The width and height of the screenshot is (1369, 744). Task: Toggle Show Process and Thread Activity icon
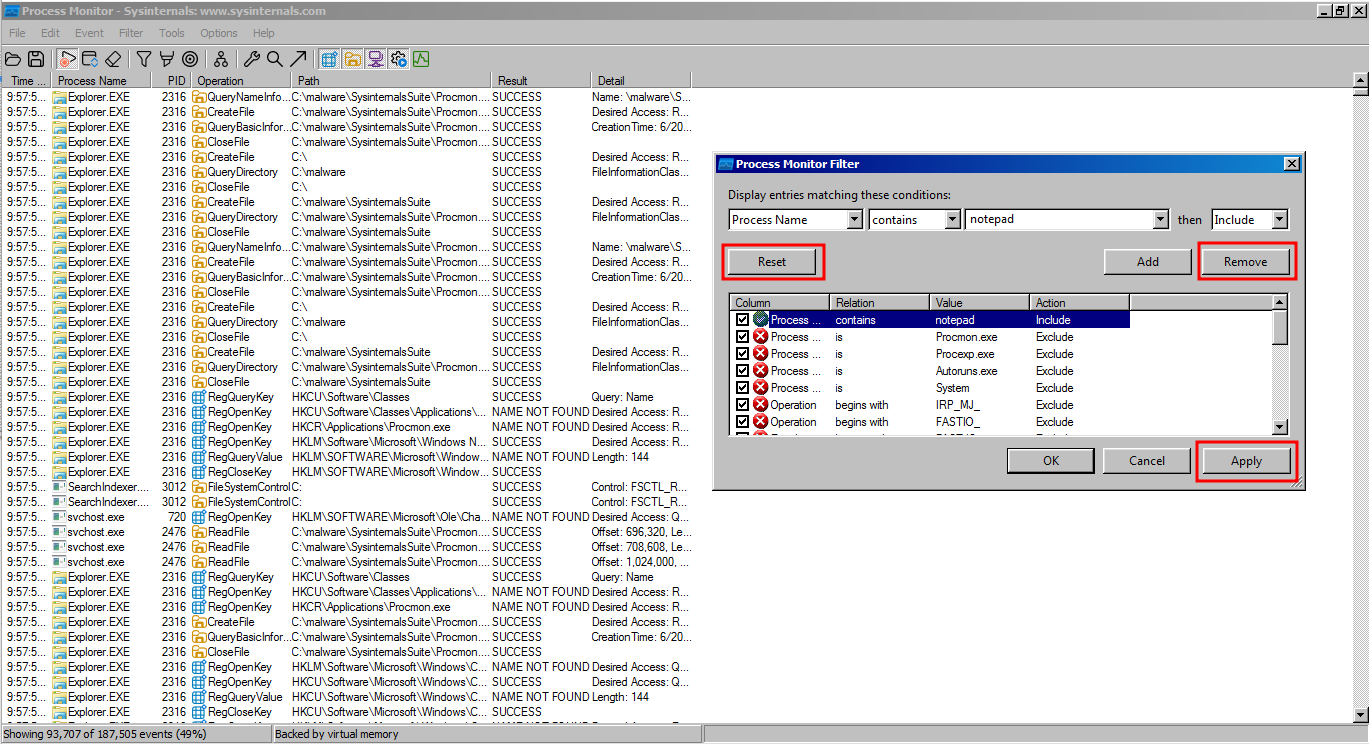[398, 59]
